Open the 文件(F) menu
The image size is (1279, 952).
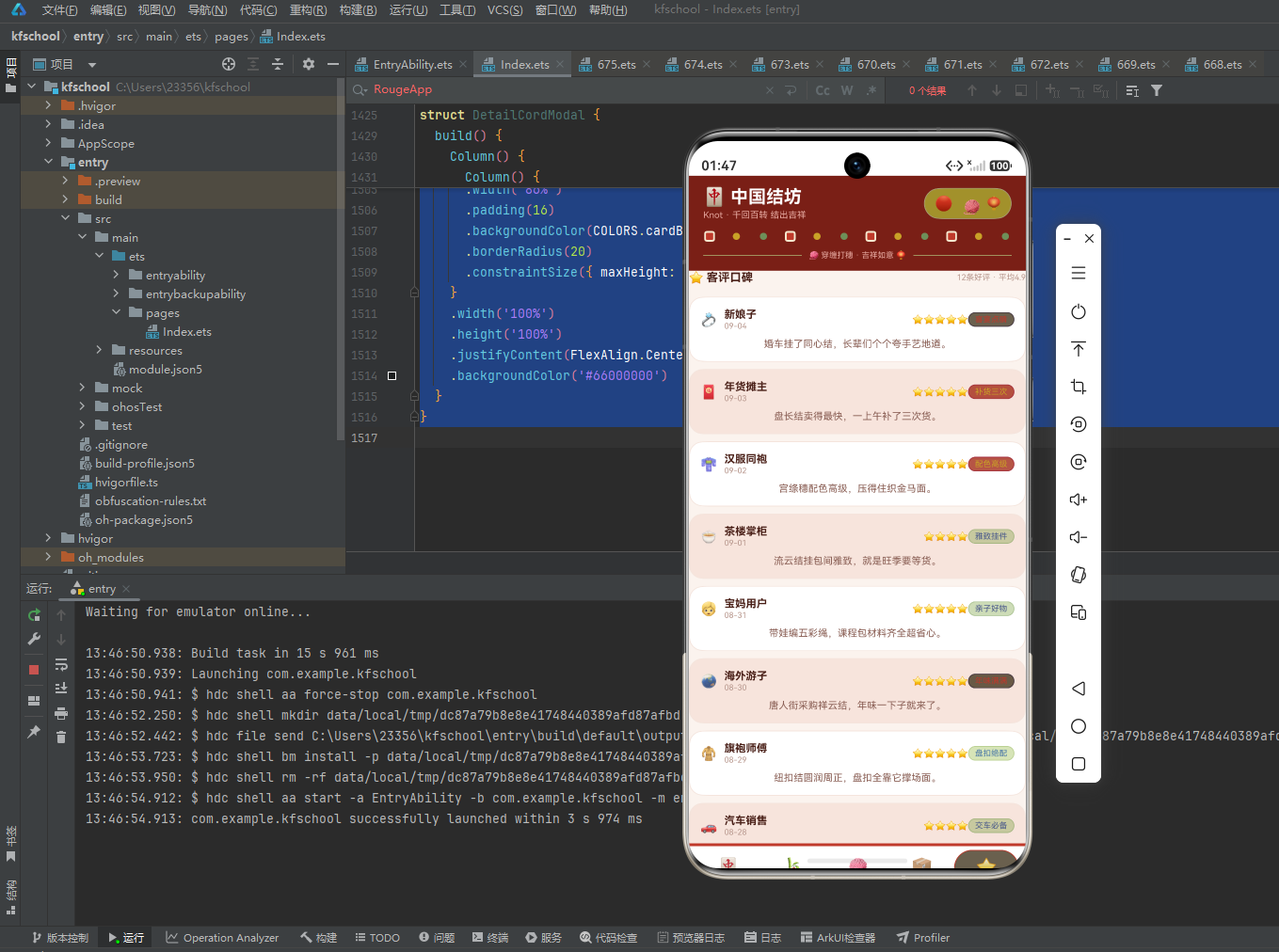tap(59, 9)
